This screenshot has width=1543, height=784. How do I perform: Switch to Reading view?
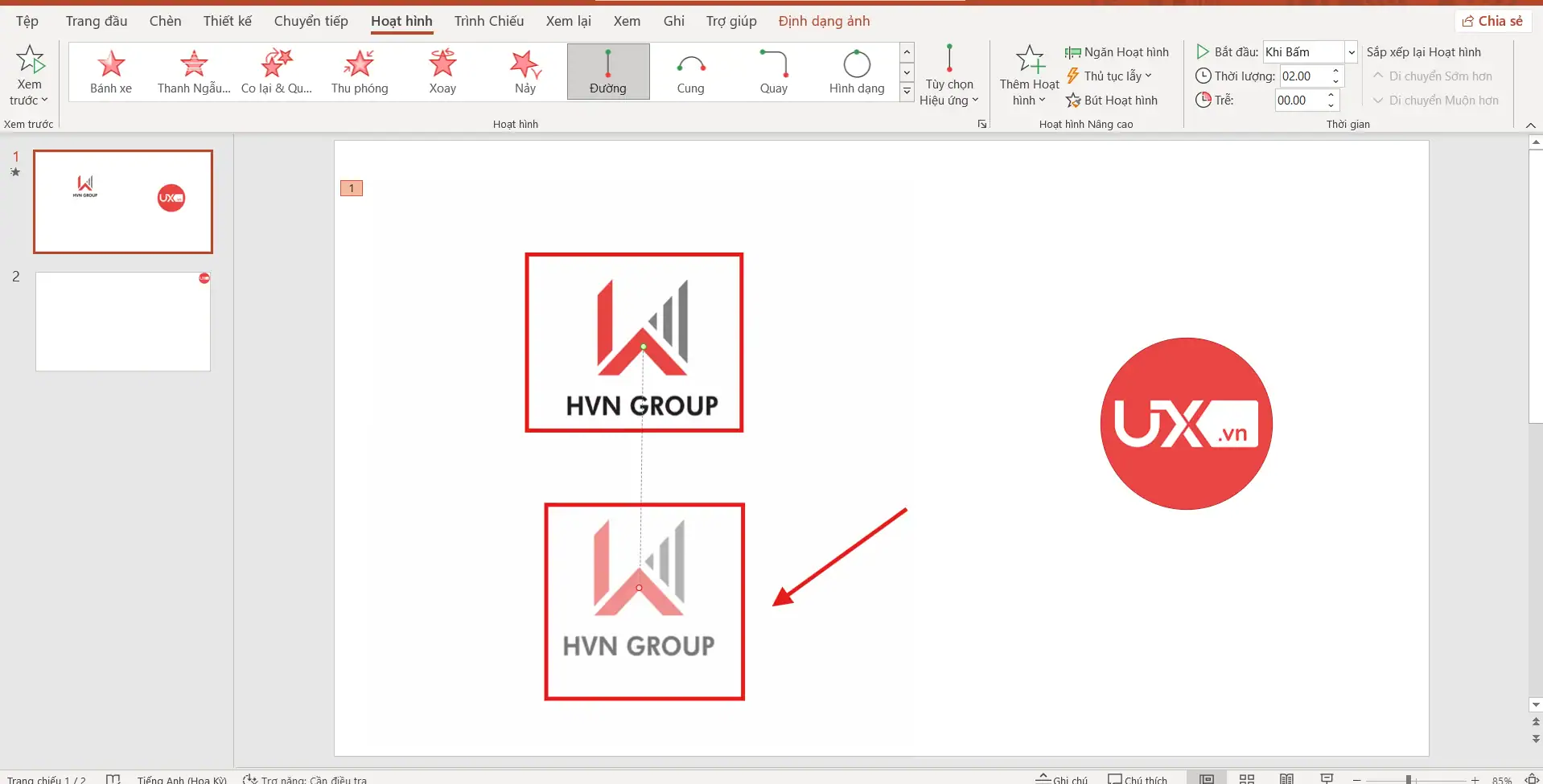point(1286,778)
